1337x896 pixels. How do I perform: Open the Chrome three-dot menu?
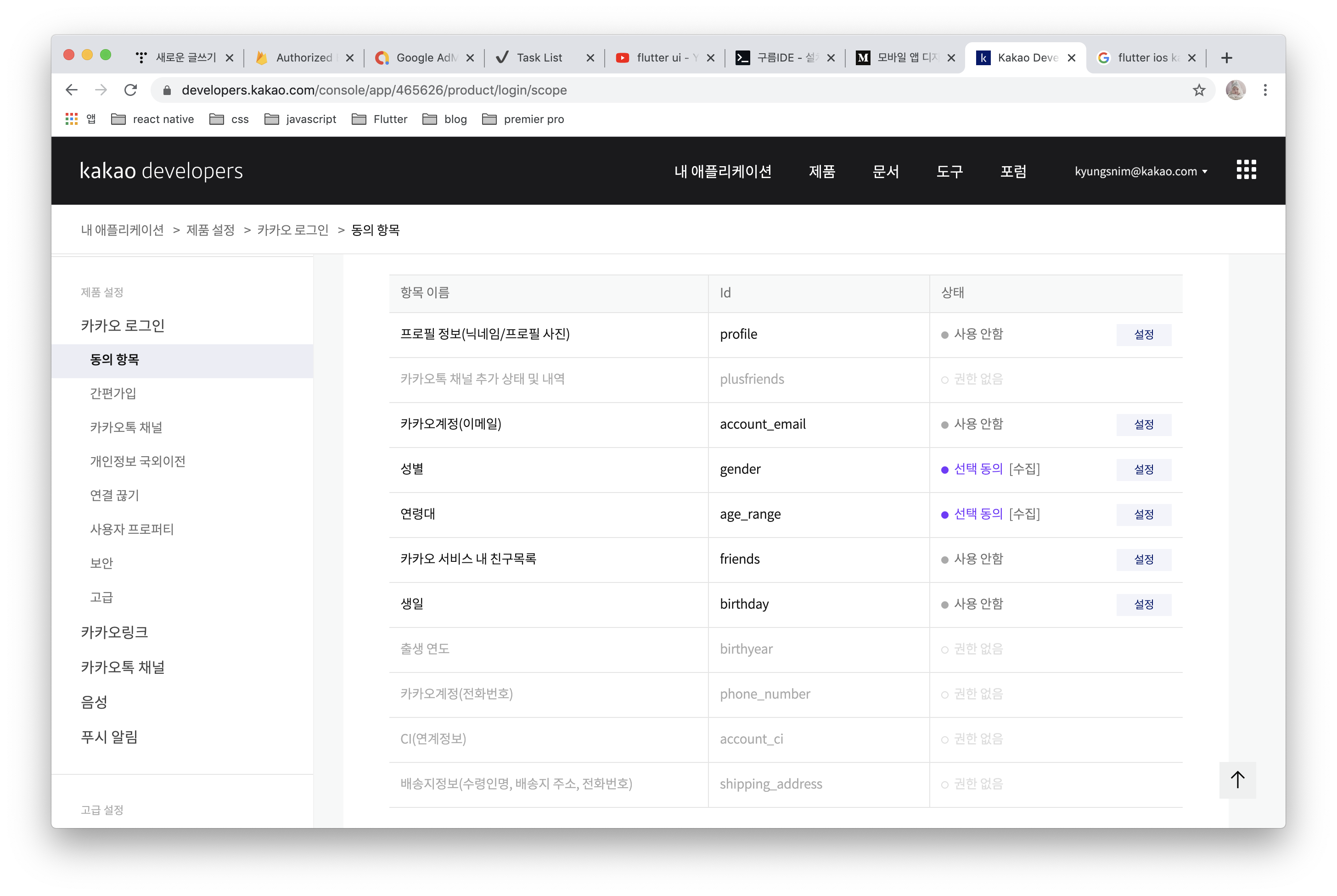(1265, 90)
